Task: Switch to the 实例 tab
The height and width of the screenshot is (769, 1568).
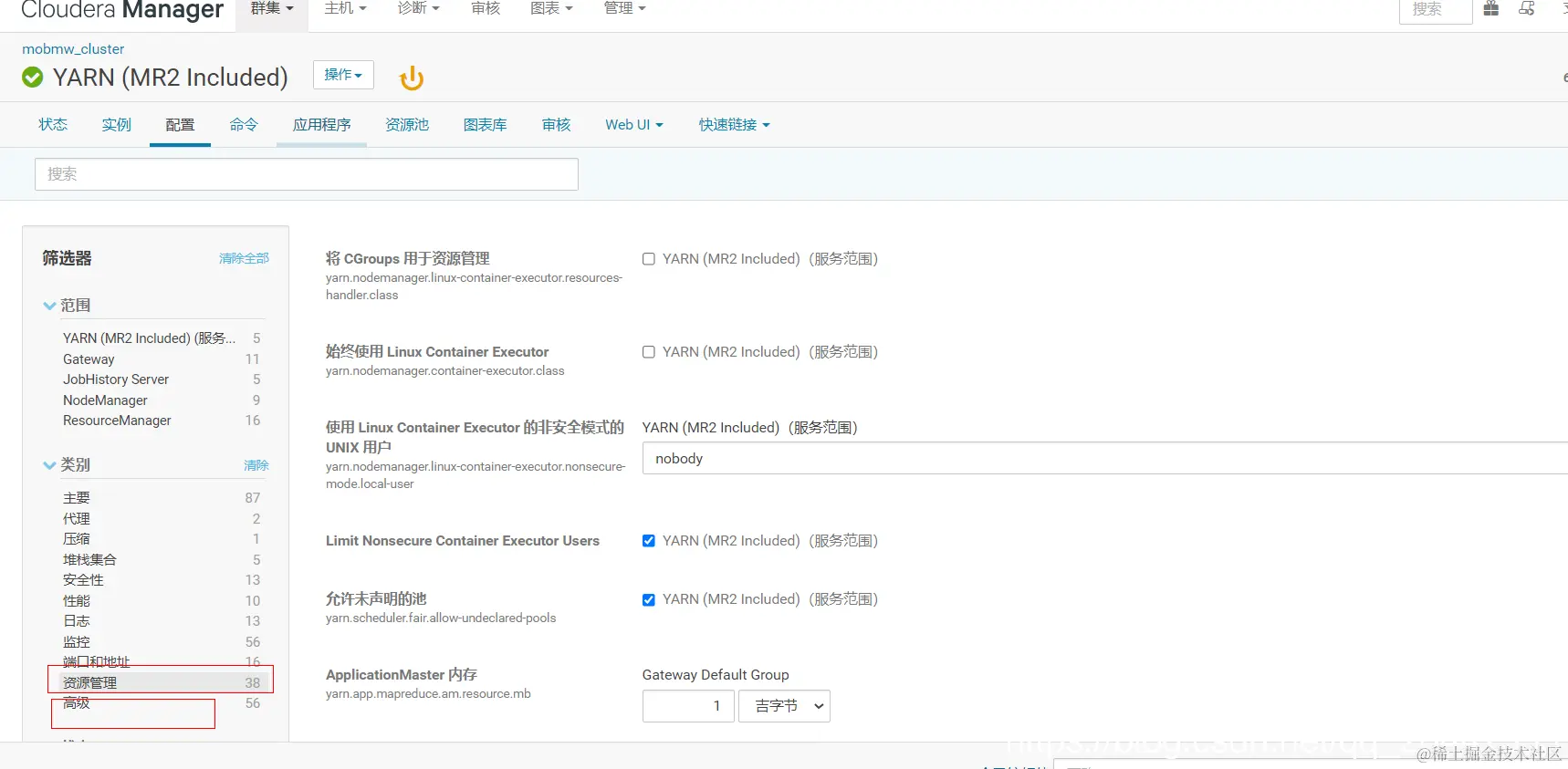Action: [116, 125]
